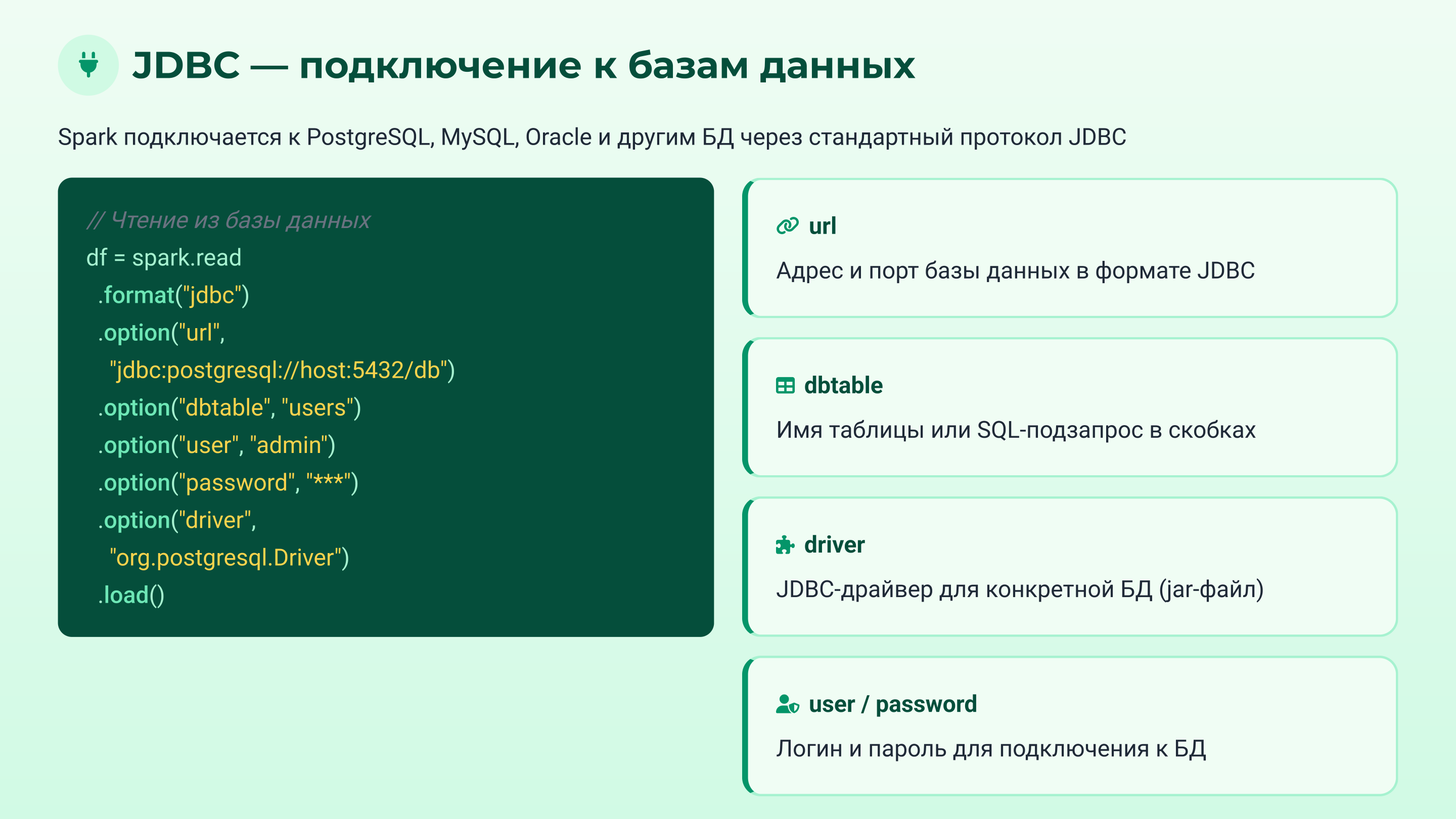Click the comment "// Чтение из базы данных"
1456x819 pixels.
point(229,220)
